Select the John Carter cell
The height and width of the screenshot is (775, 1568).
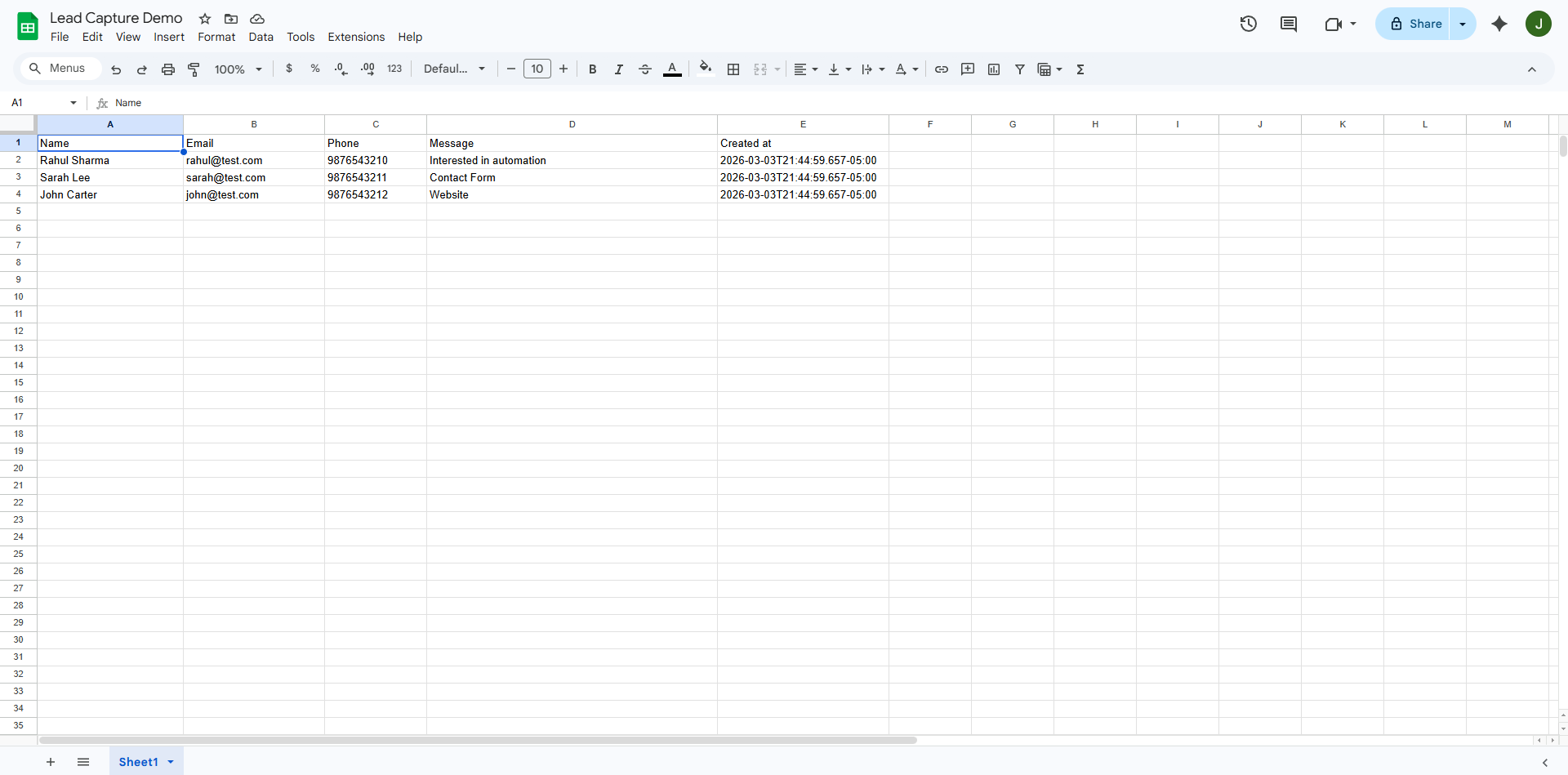coord(110,194)
